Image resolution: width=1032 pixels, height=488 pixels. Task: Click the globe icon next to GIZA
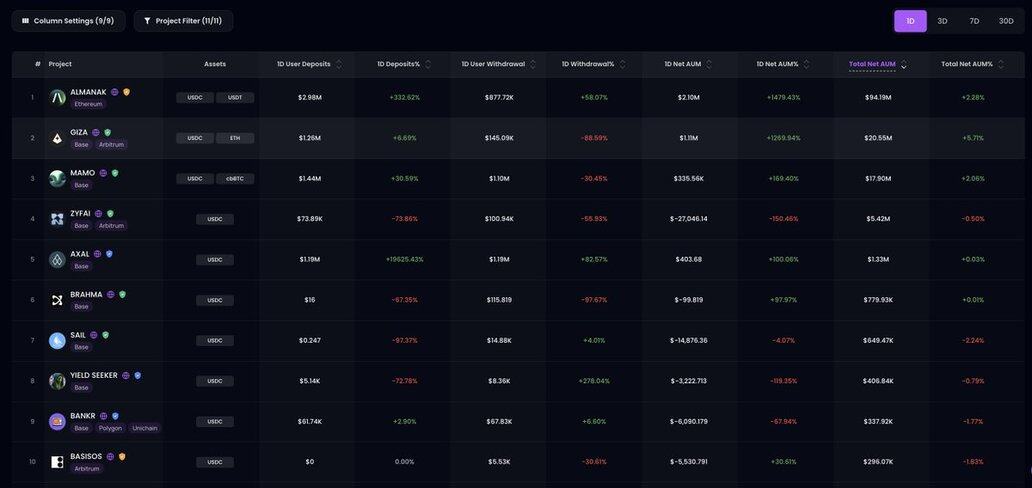[x=96, y=132]
